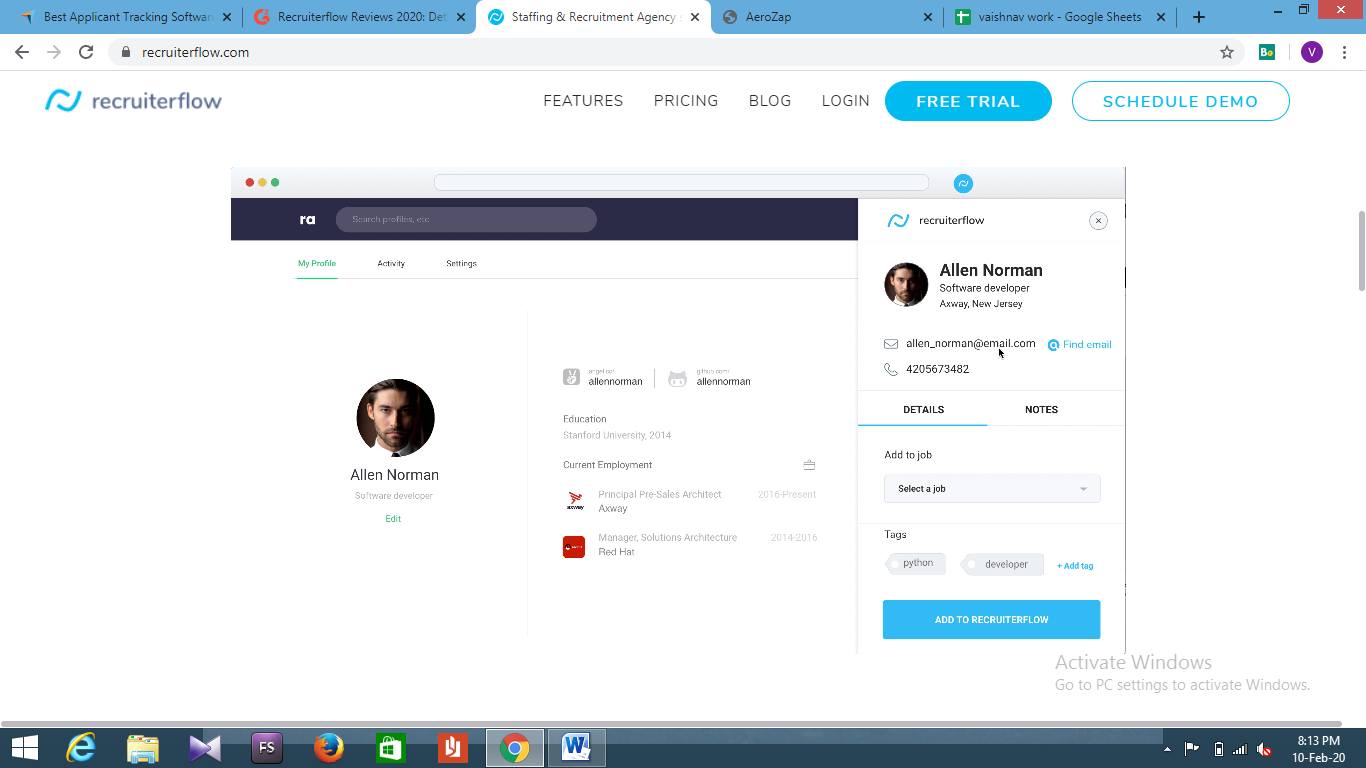Open a new tab with the plus button
This screenshot has width=1366, height=768.
[1199, 17]
